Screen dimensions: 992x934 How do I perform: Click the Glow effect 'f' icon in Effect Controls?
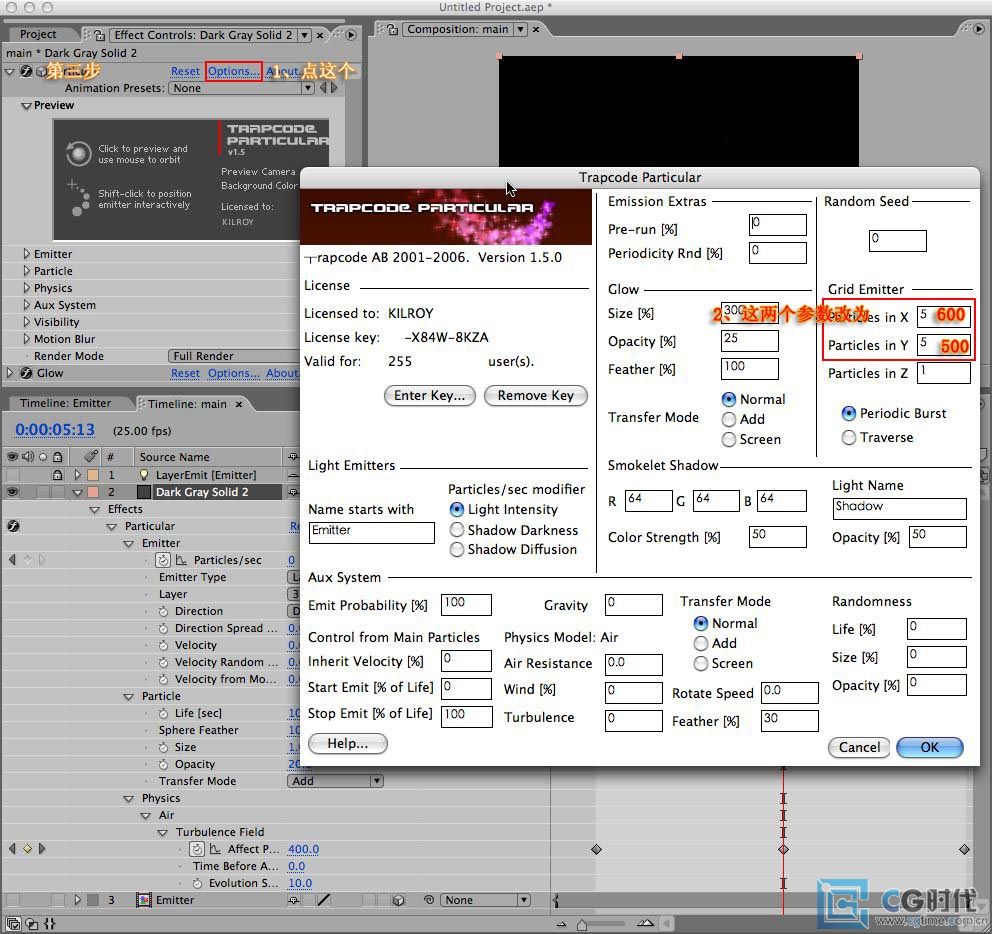point(26,373)
